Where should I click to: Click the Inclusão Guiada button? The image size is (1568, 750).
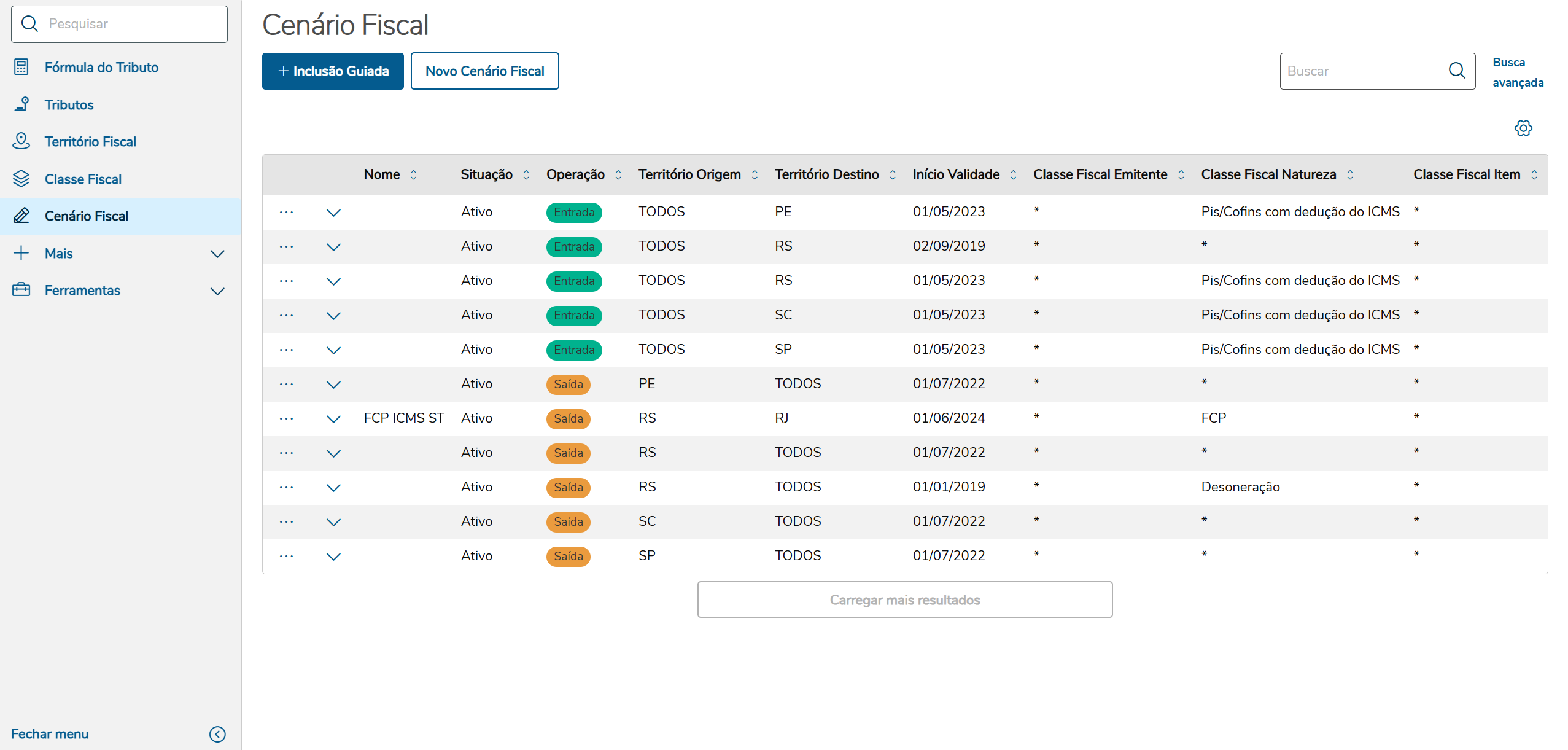[333, 71]
